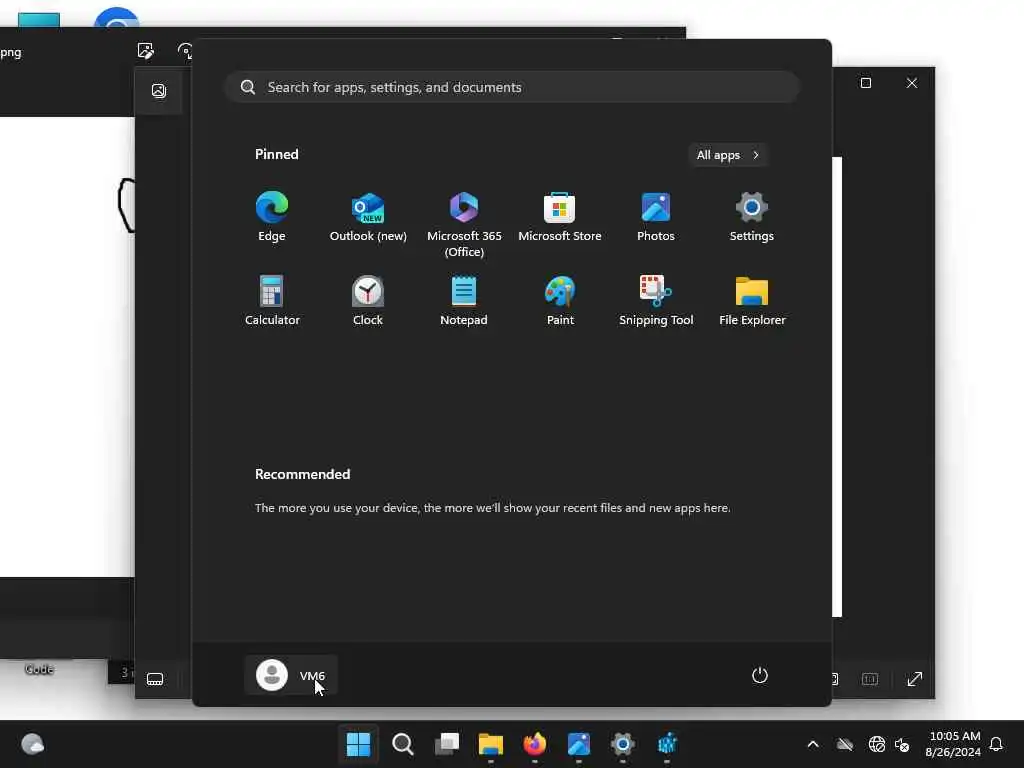Viewport: 1024px width, 768px height.
Task: Open the pinned File Explorer app
Action: click(752, 300)
